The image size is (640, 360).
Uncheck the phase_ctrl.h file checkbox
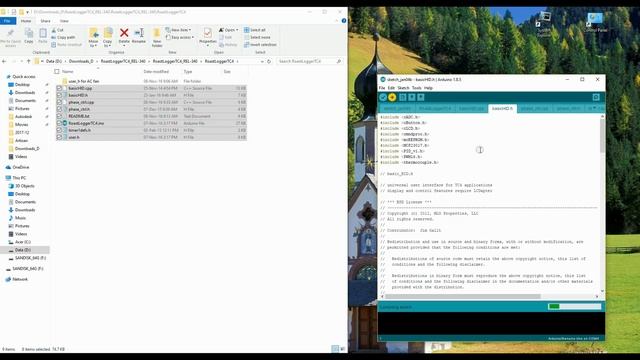59,109
